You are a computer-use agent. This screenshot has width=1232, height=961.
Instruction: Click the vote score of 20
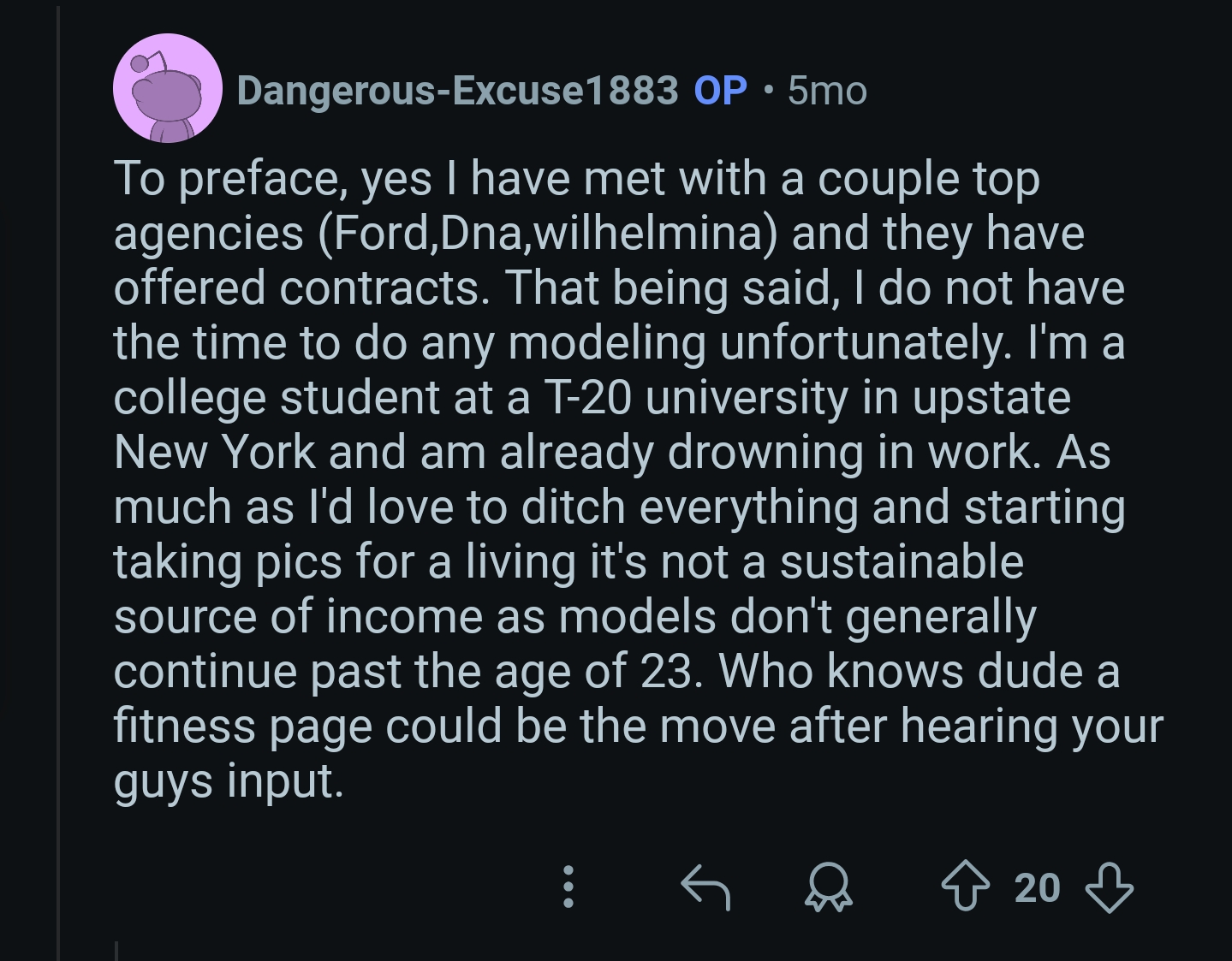pyautogui.click(x=1037, y=887)
